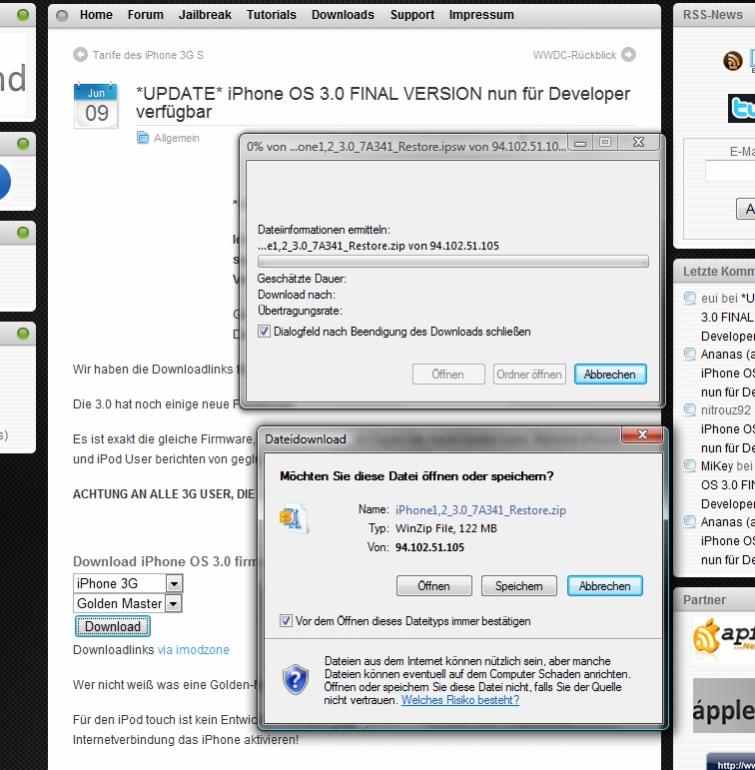This screenshot has width=755, height=770.
Task: Open the Jailbreak menu item
Action: [x=205, y=15]
